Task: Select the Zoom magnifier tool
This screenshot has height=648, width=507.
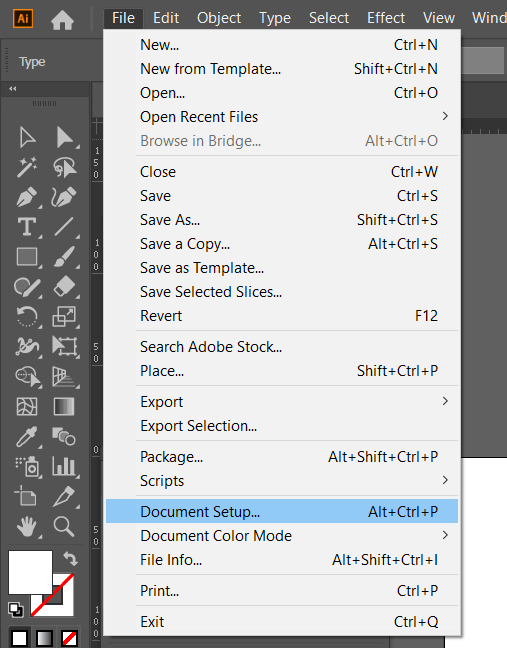Action: (x=64, y=526)
